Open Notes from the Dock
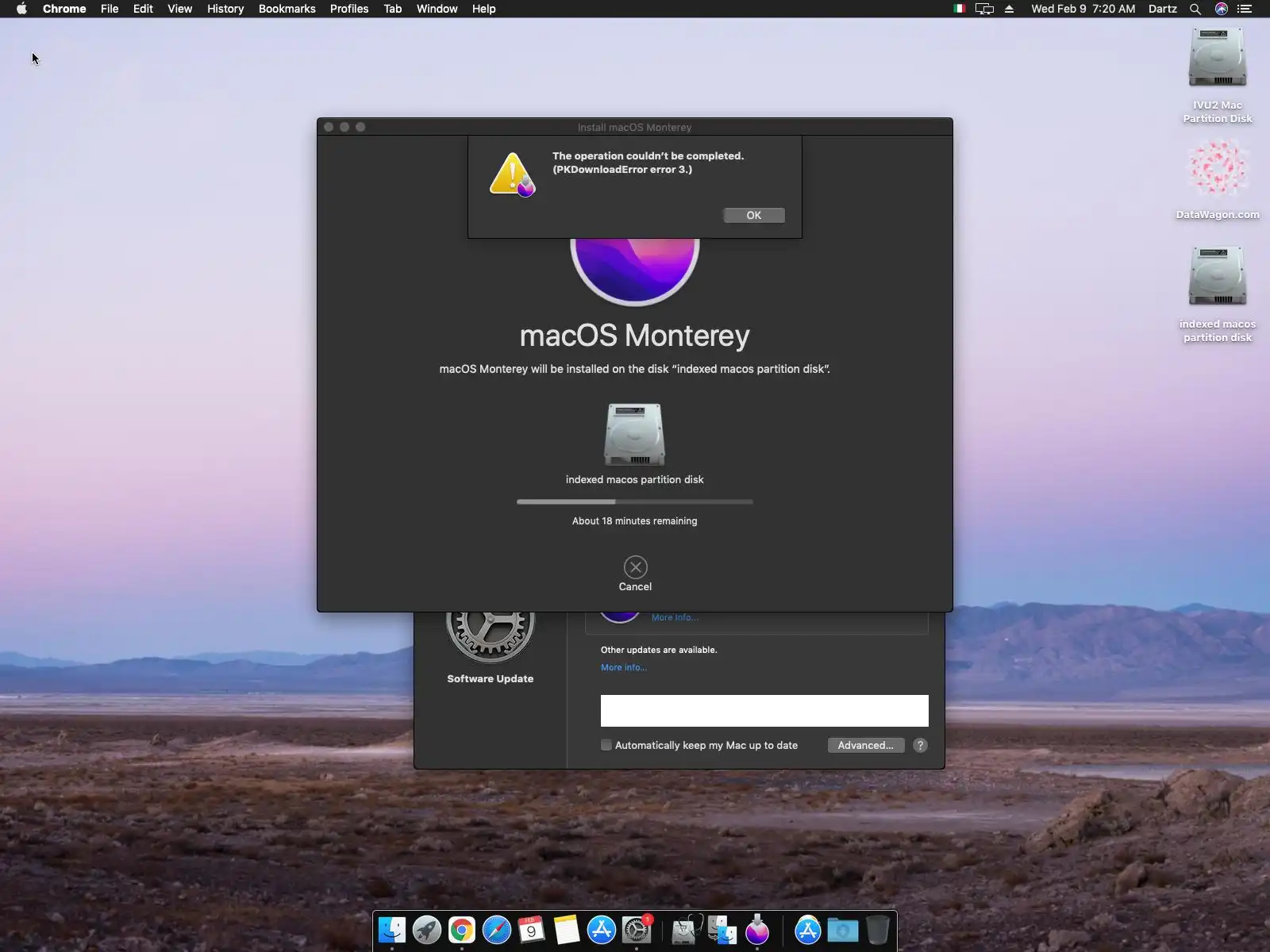This screenshot has height=952, width=1270. coord(567,930)
